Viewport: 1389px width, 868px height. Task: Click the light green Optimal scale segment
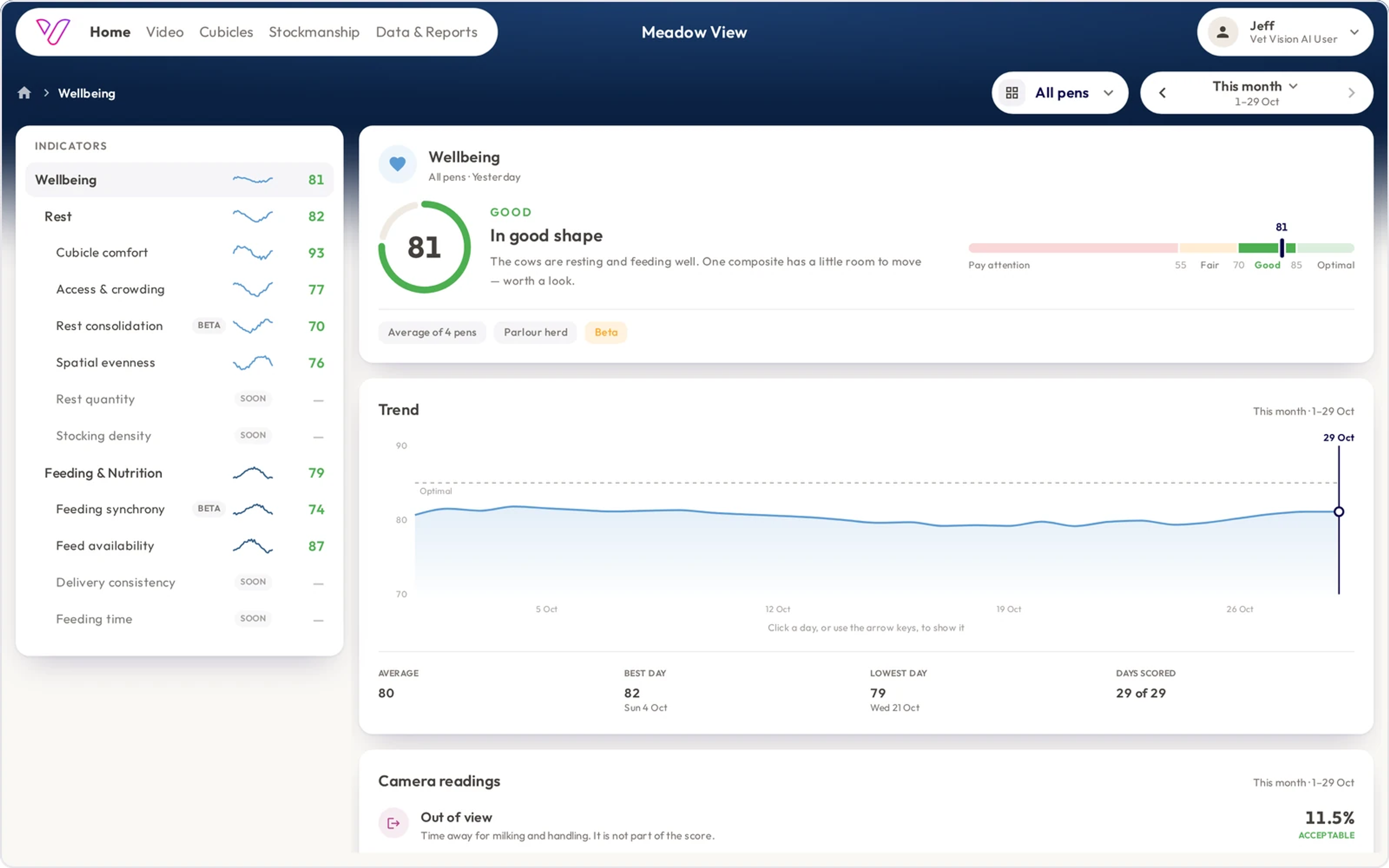pos(1326,248)
